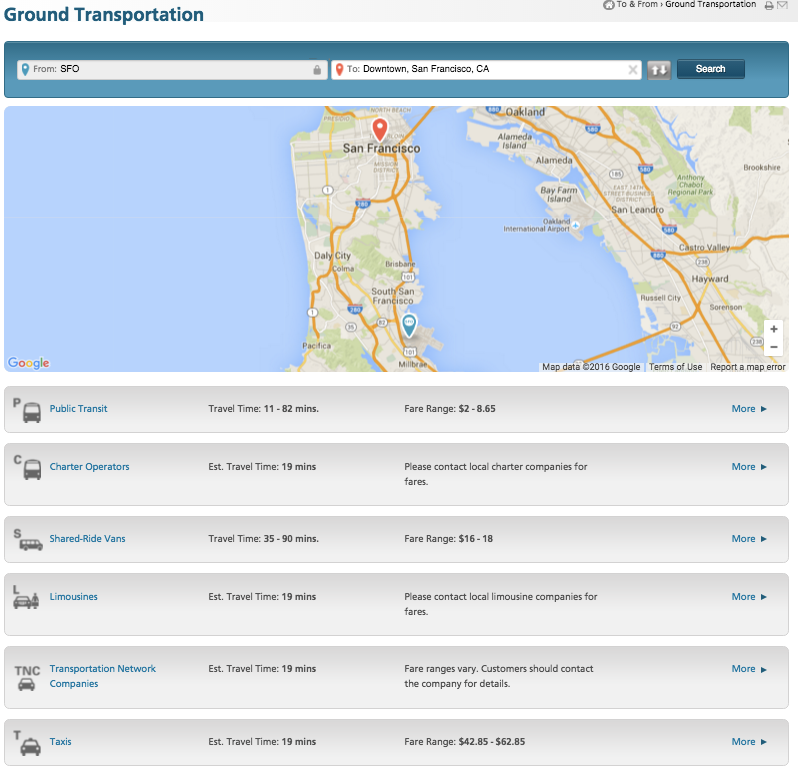Image resolution: width=798 pixels, height=768 pixels.
Task: Open the Limousines link
Action: [73, 596]
